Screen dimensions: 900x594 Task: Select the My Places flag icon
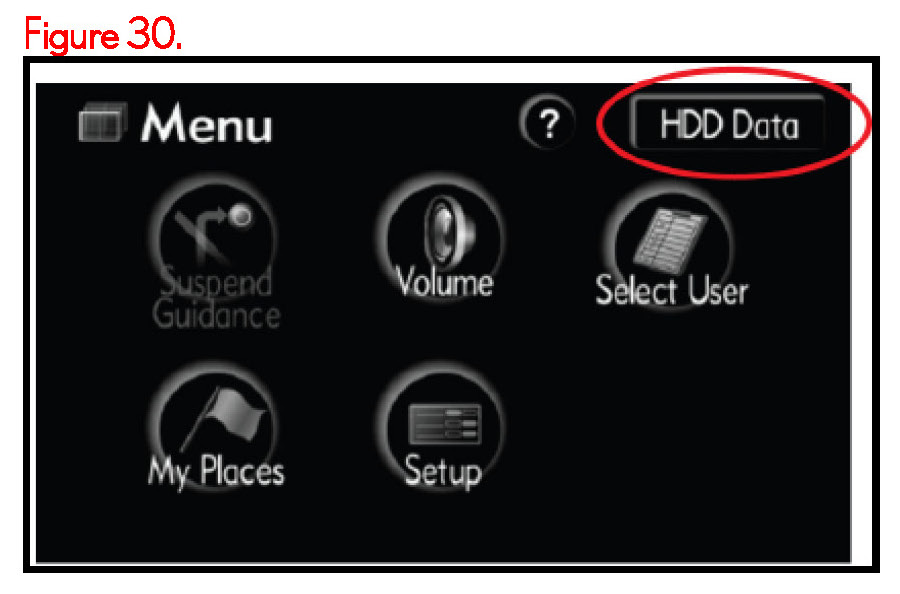(x=224, y=417)
